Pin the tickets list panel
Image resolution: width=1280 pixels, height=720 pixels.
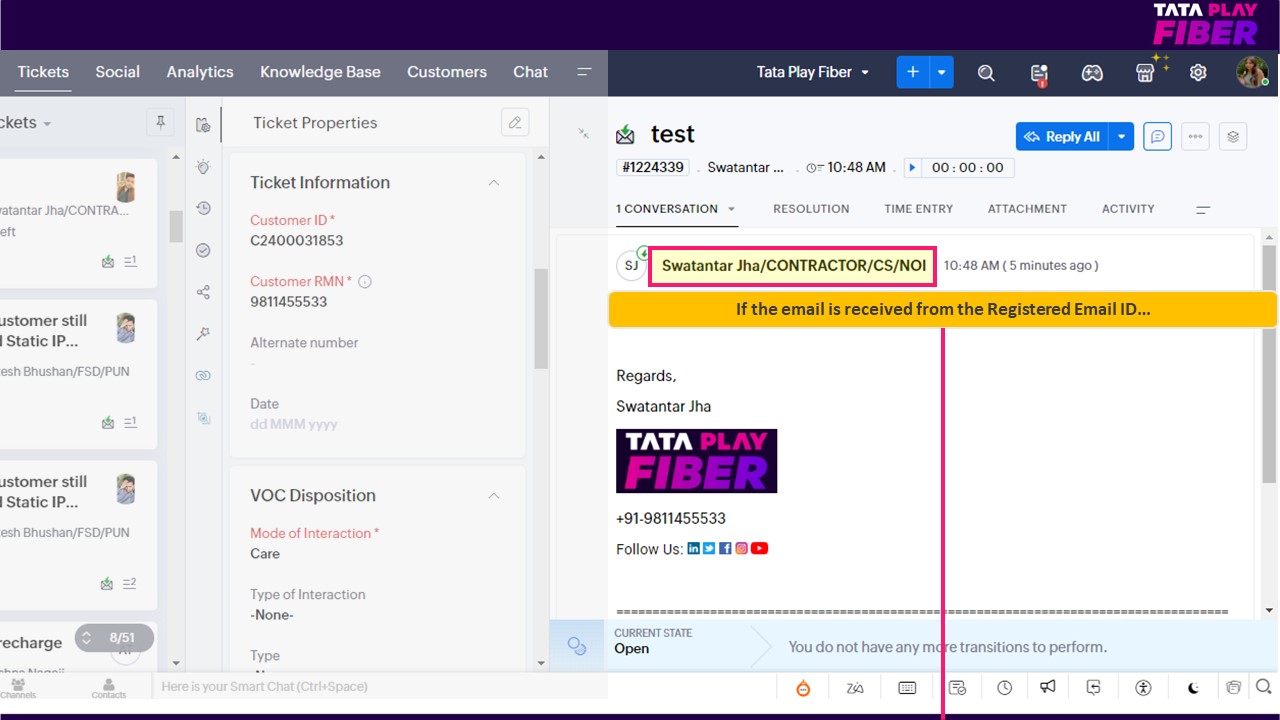tap(159, 123)
